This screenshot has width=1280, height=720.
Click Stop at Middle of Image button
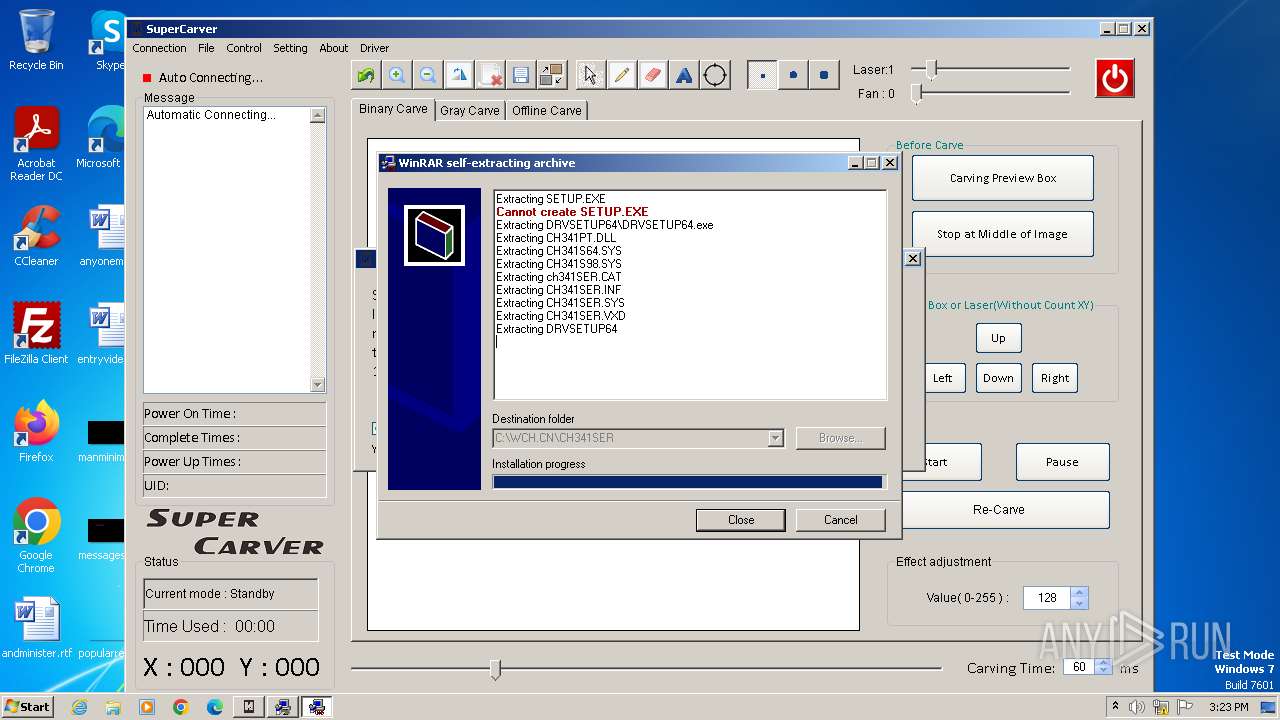1003,234
